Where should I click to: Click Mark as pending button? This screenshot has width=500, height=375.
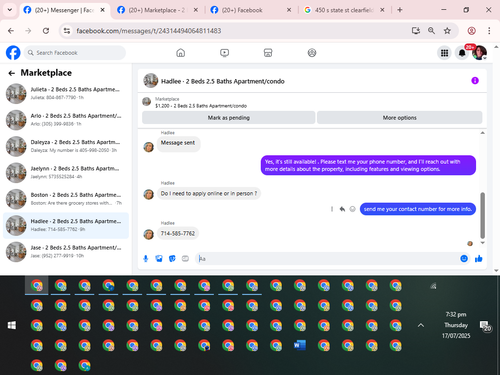pos(229,118)
